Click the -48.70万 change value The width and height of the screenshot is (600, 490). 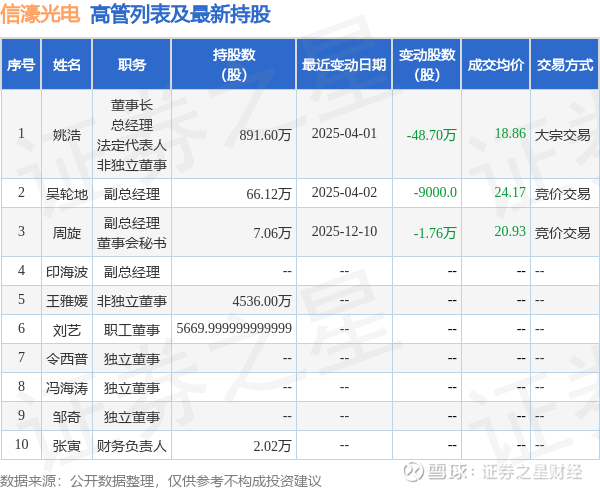(x=431, y=135)
